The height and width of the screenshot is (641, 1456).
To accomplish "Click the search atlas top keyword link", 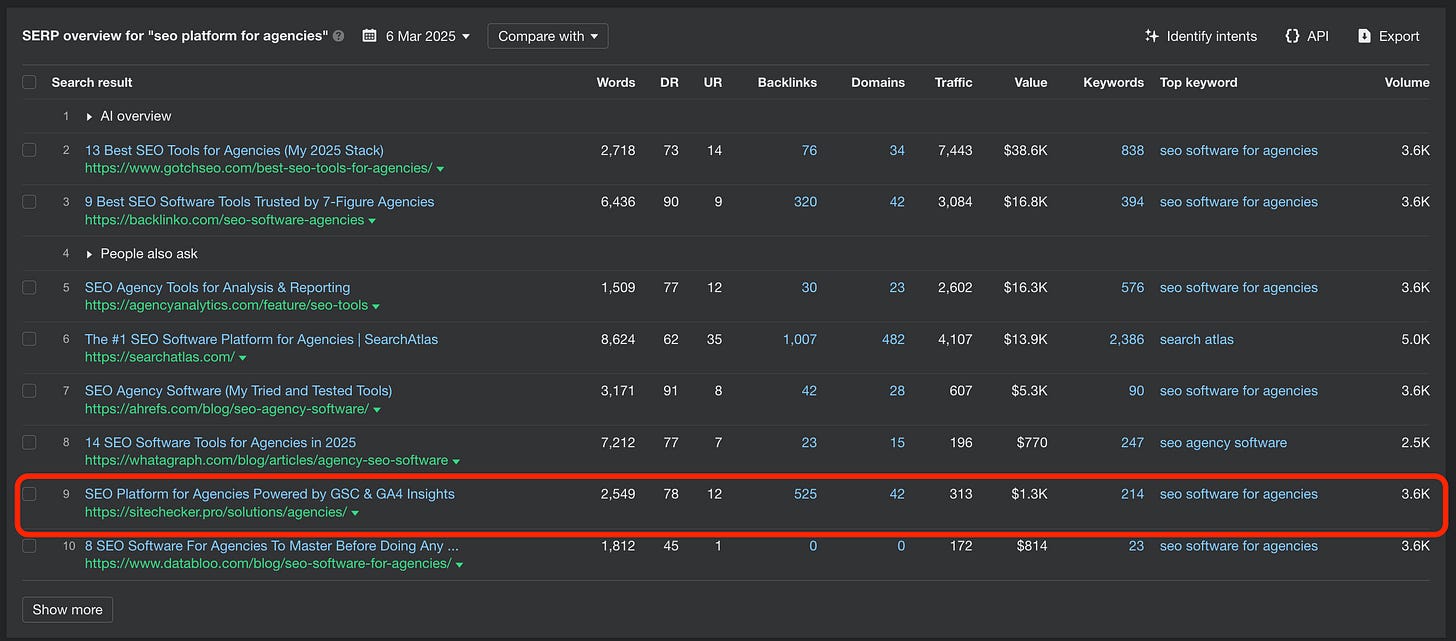I will 1197,339.
